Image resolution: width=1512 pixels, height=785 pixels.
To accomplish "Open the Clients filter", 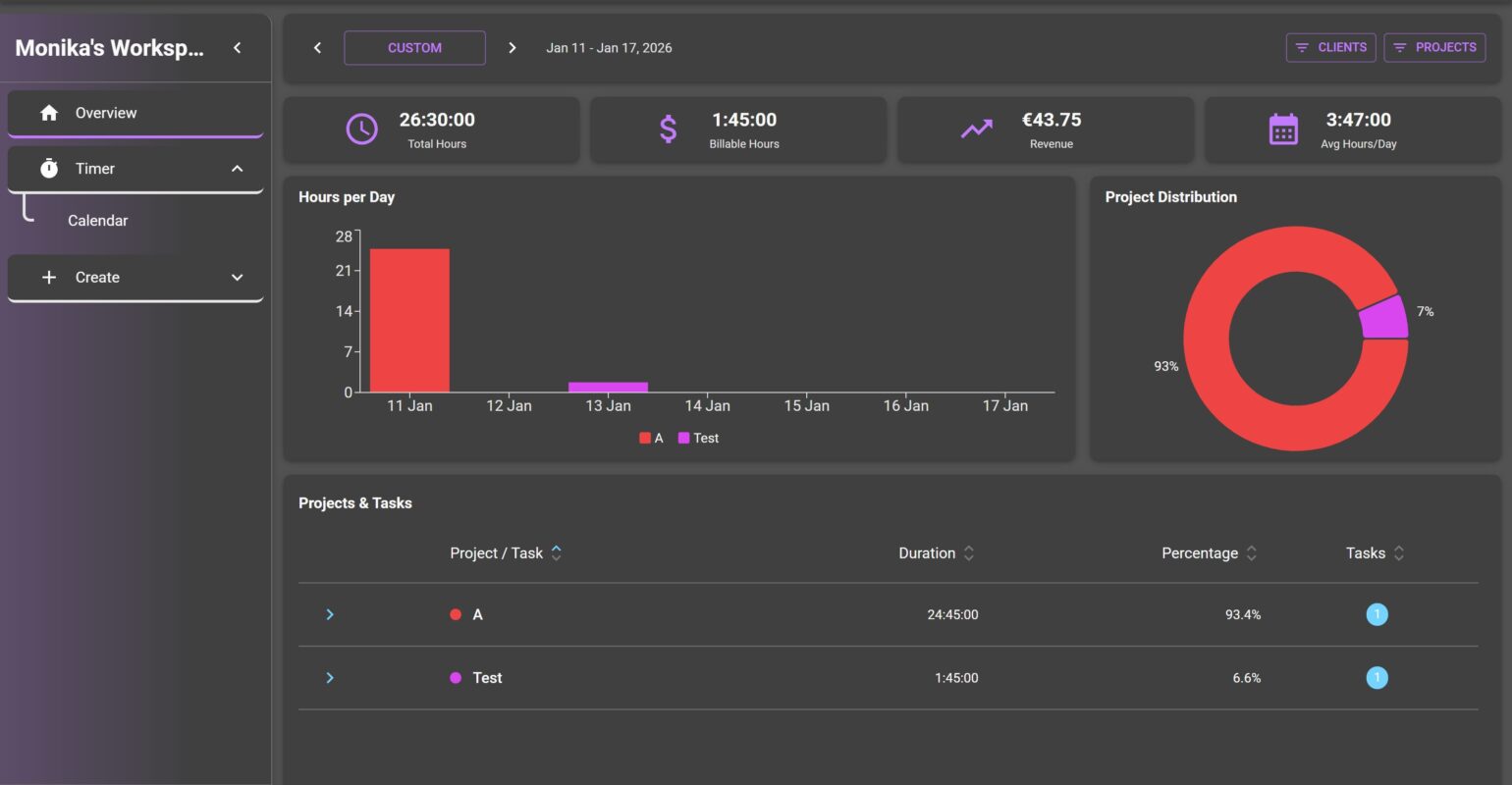I will pyautogui.click(x=1330, y=47).
